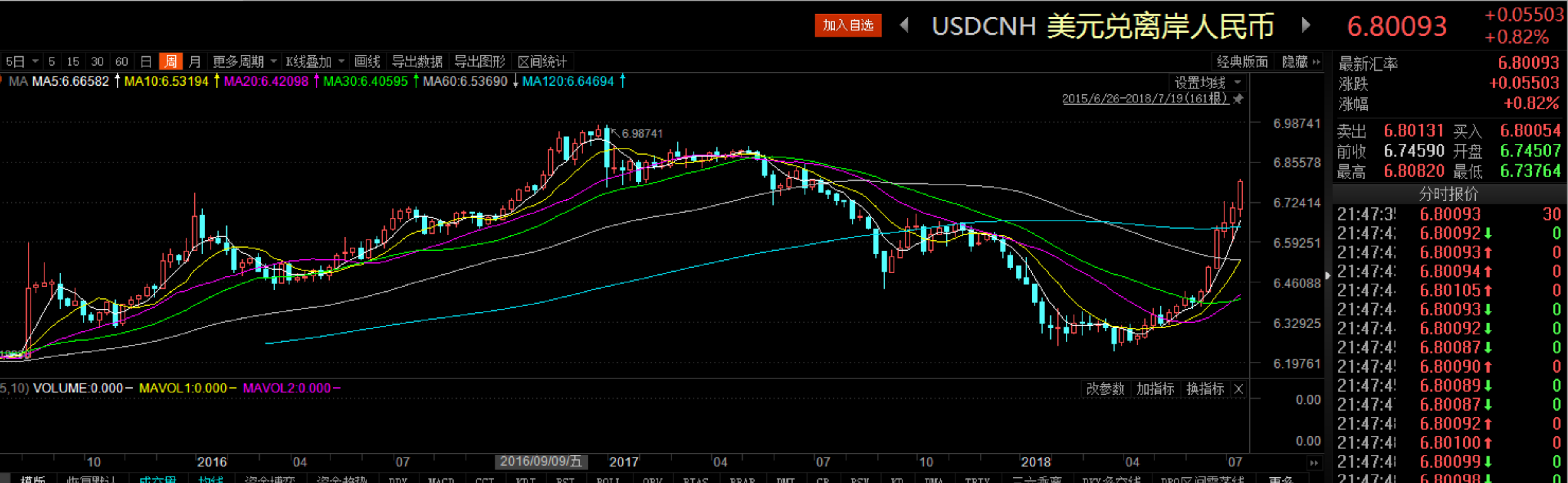Click the MA120 trend arrow

(x=623, y=81)
